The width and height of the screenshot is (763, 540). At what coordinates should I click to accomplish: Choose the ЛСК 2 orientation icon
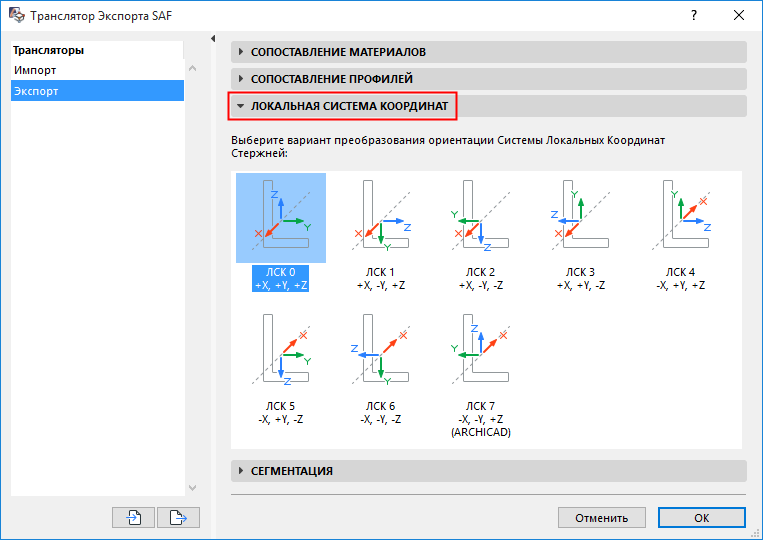[481, 217]
